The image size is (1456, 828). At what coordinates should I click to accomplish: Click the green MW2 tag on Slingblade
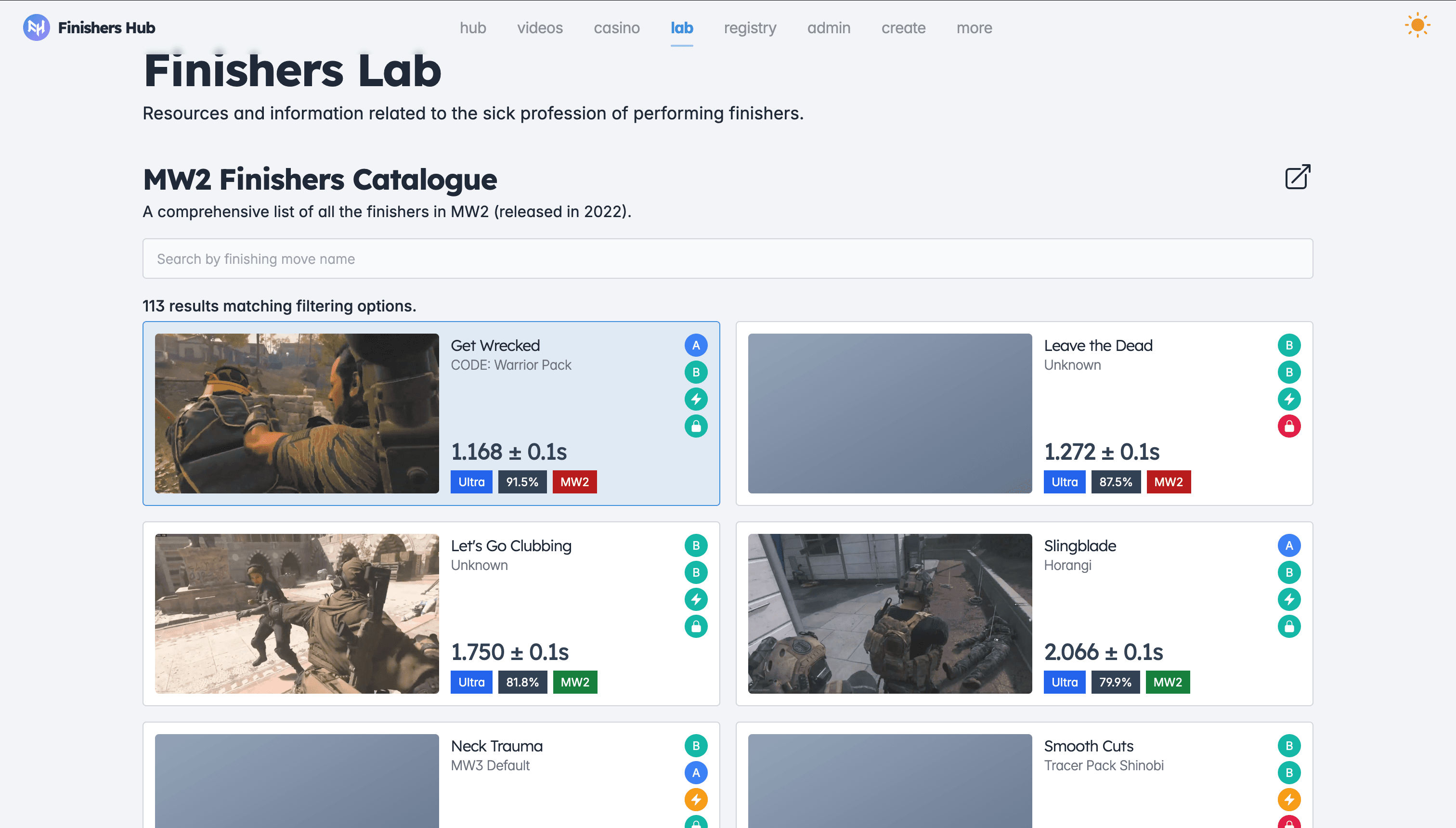1168,682
